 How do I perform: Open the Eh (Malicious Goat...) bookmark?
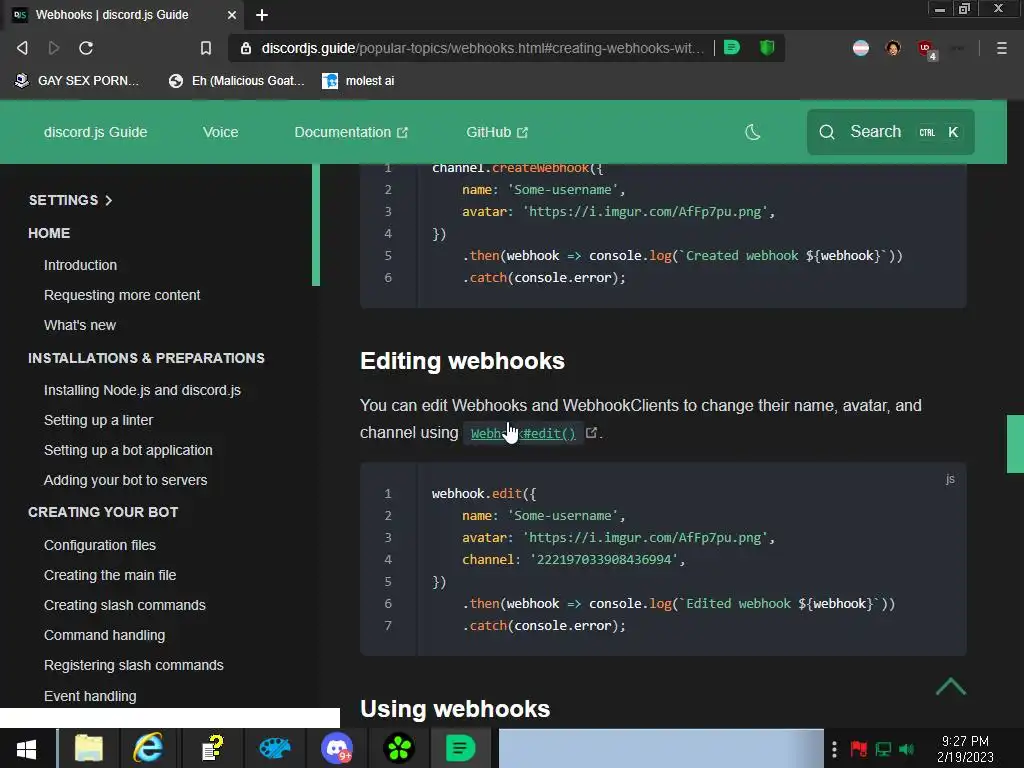(237, 81)
